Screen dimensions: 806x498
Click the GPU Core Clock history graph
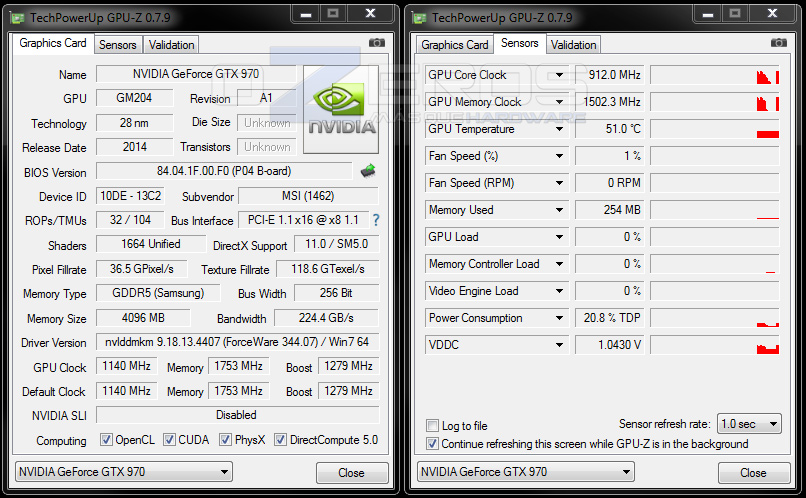coord(715,75)
